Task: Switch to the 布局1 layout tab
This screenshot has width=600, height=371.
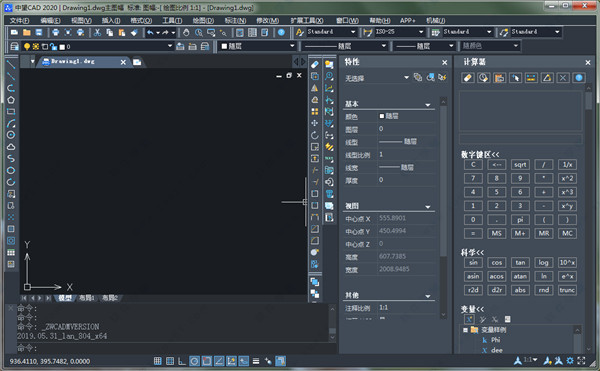Action: click(x=86, y=298)
